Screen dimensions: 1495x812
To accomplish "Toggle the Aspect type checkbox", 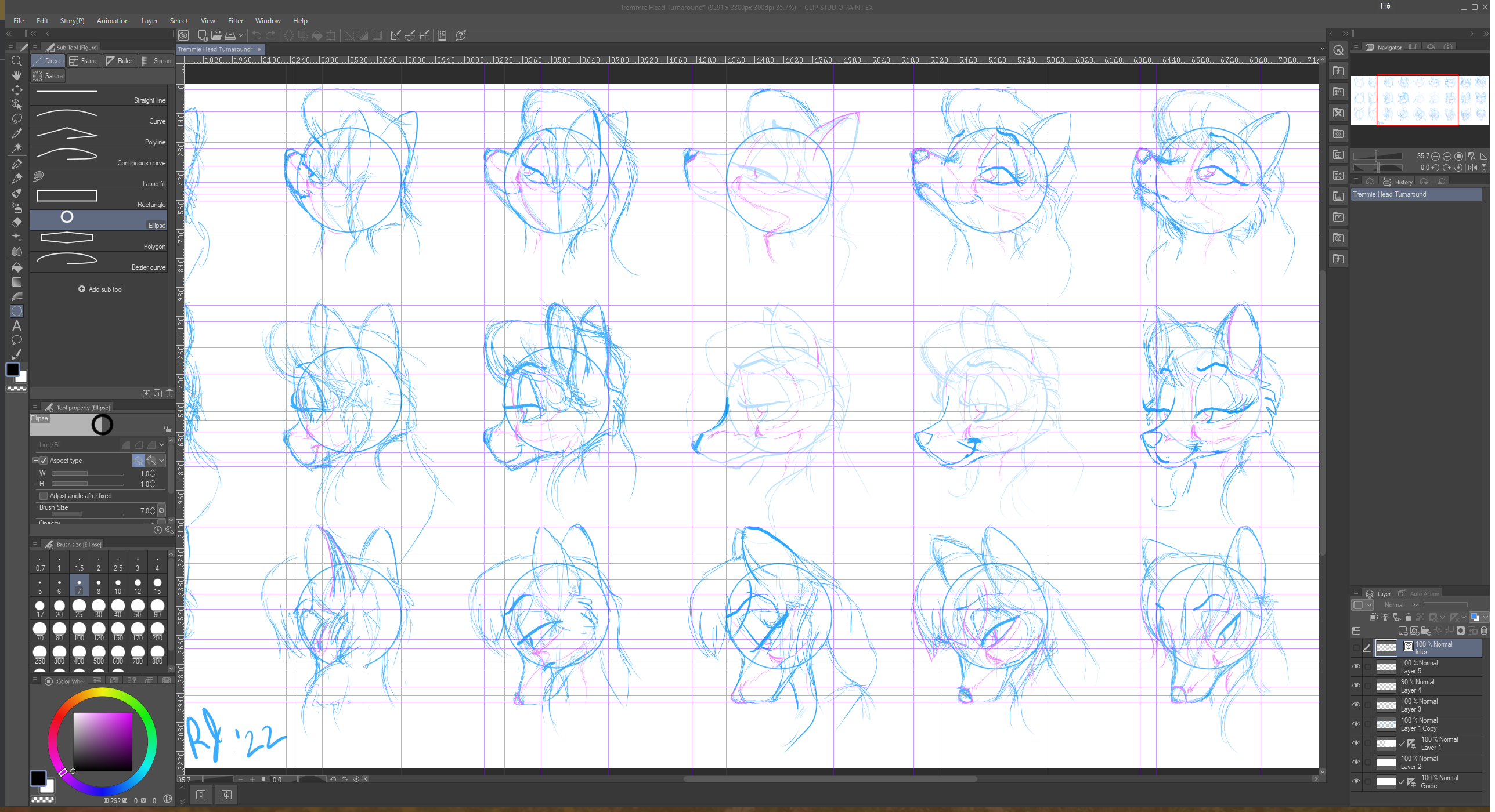I will [44, 461].
